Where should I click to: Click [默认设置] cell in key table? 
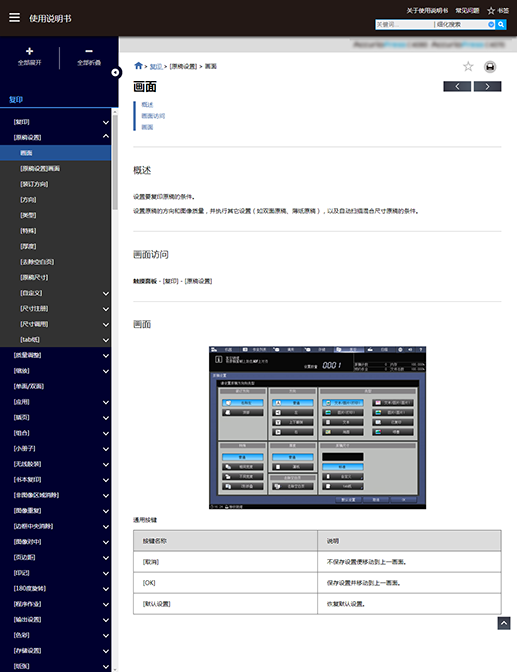(x=225, y=604)
